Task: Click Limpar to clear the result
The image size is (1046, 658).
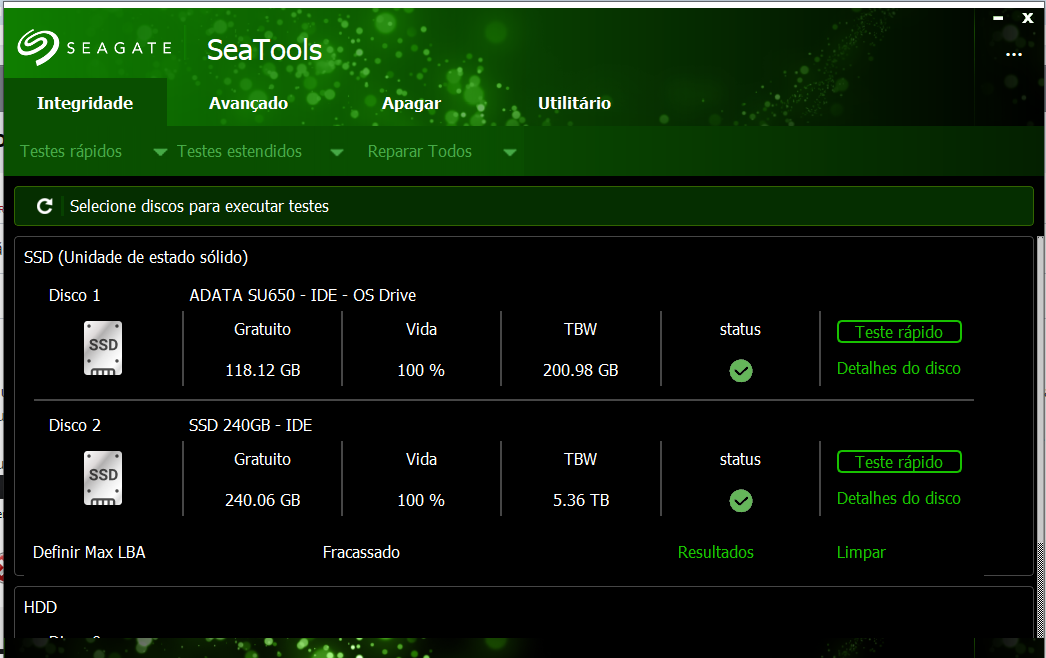Action: click(x=861, y=553)
